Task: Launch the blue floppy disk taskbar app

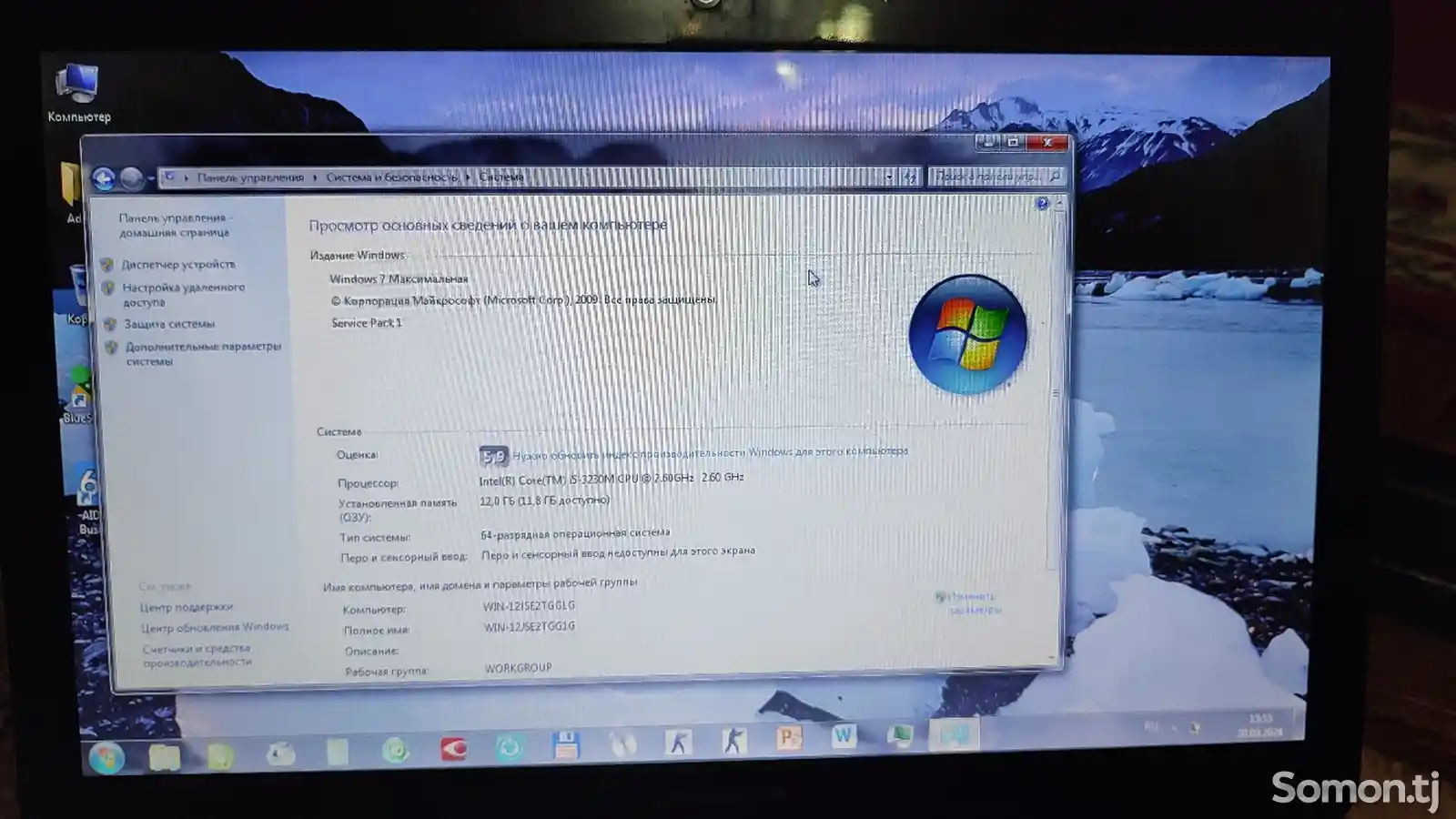Action: click(566, 745)
